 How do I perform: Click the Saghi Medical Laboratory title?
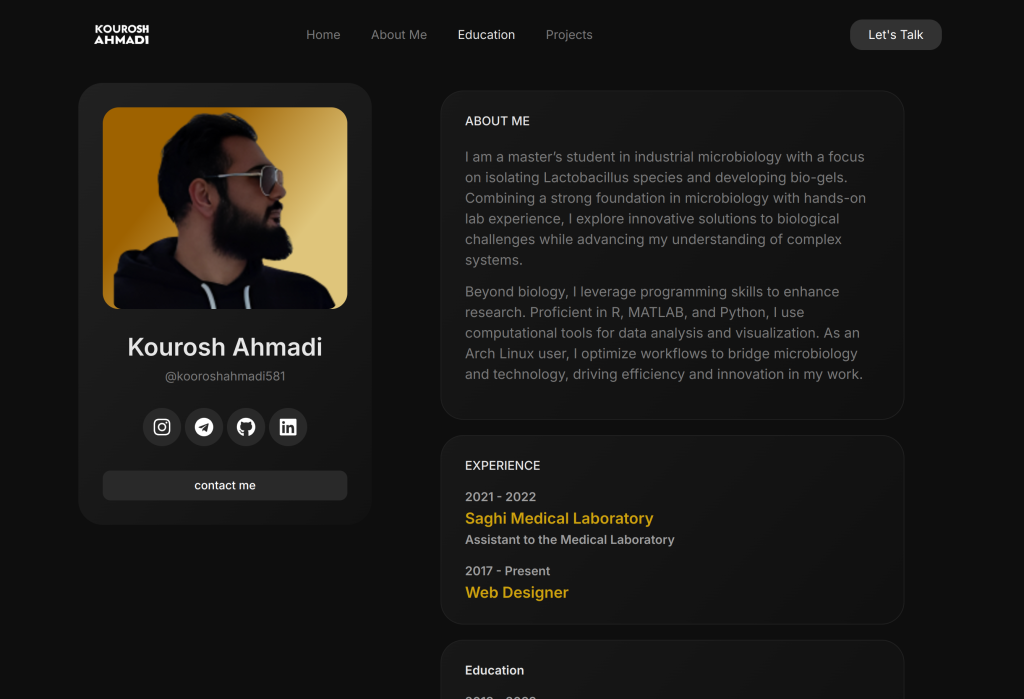point(559,519)
